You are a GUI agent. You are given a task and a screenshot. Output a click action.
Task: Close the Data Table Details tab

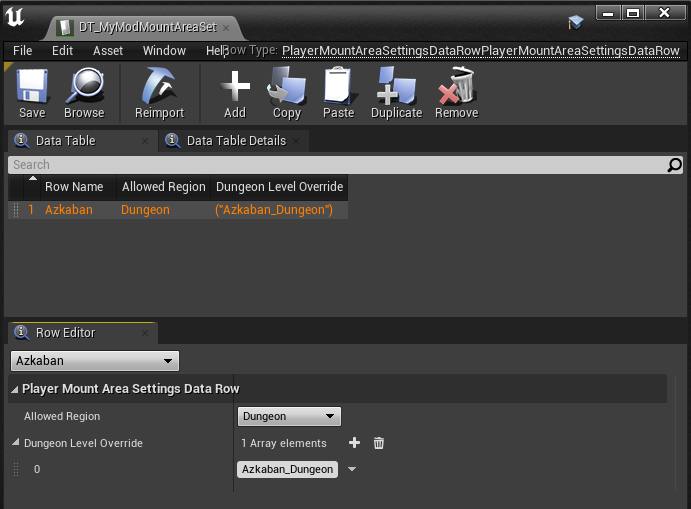pyautogui.click(x=296, y=141)
